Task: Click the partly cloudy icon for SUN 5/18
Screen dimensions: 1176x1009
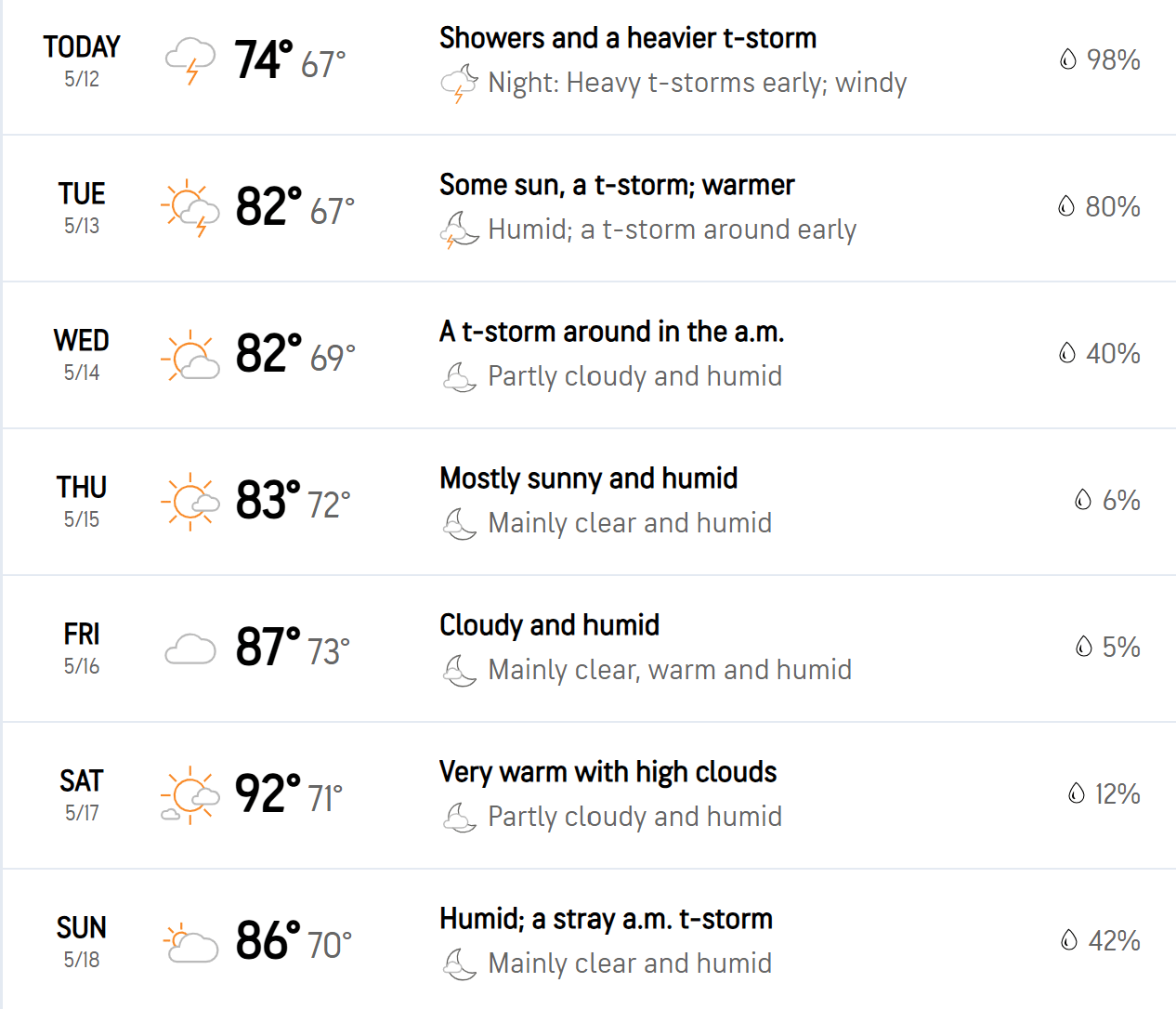Action: pos(190,942)
